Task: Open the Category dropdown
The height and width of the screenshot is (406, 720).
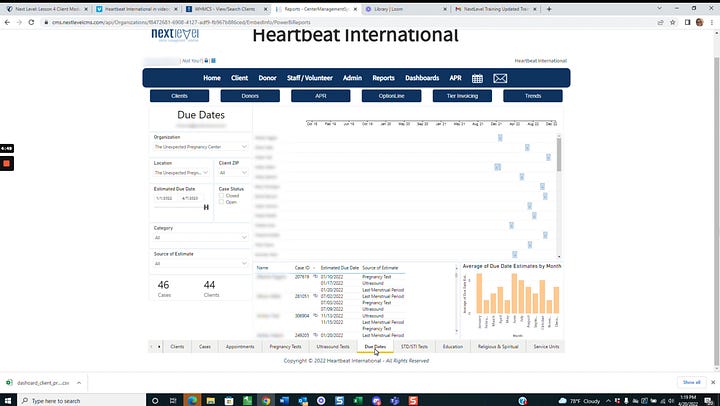Action: [x=201, y=237]
